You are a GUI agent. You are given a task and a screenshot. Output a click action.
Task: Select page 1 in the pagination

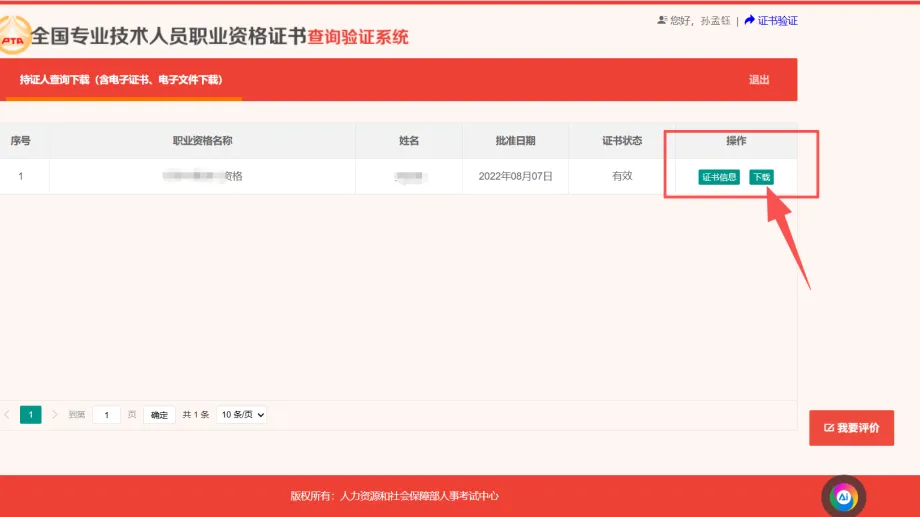coord(31,414)
